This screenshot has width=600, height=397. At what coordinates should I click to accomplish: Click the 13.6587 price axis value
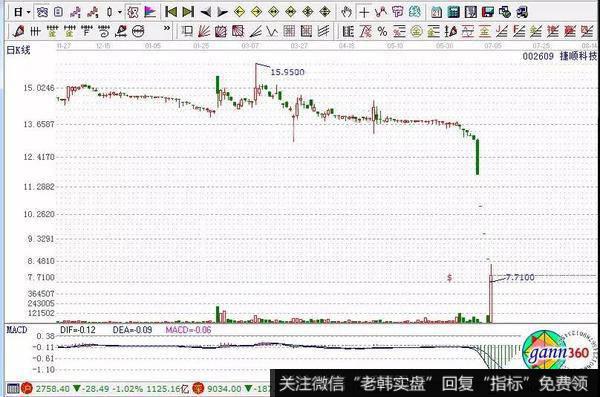coord(39,124)
